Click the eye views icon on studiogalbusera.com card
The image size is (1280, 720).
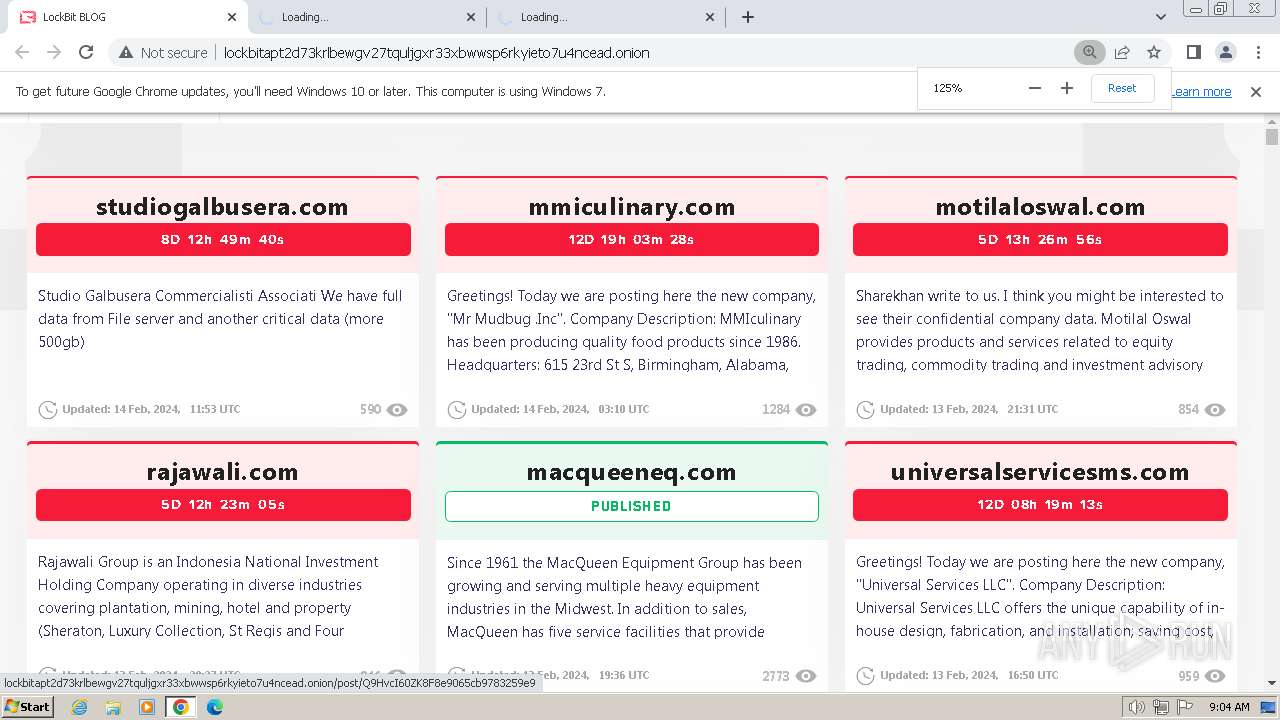tap(397, 410)
